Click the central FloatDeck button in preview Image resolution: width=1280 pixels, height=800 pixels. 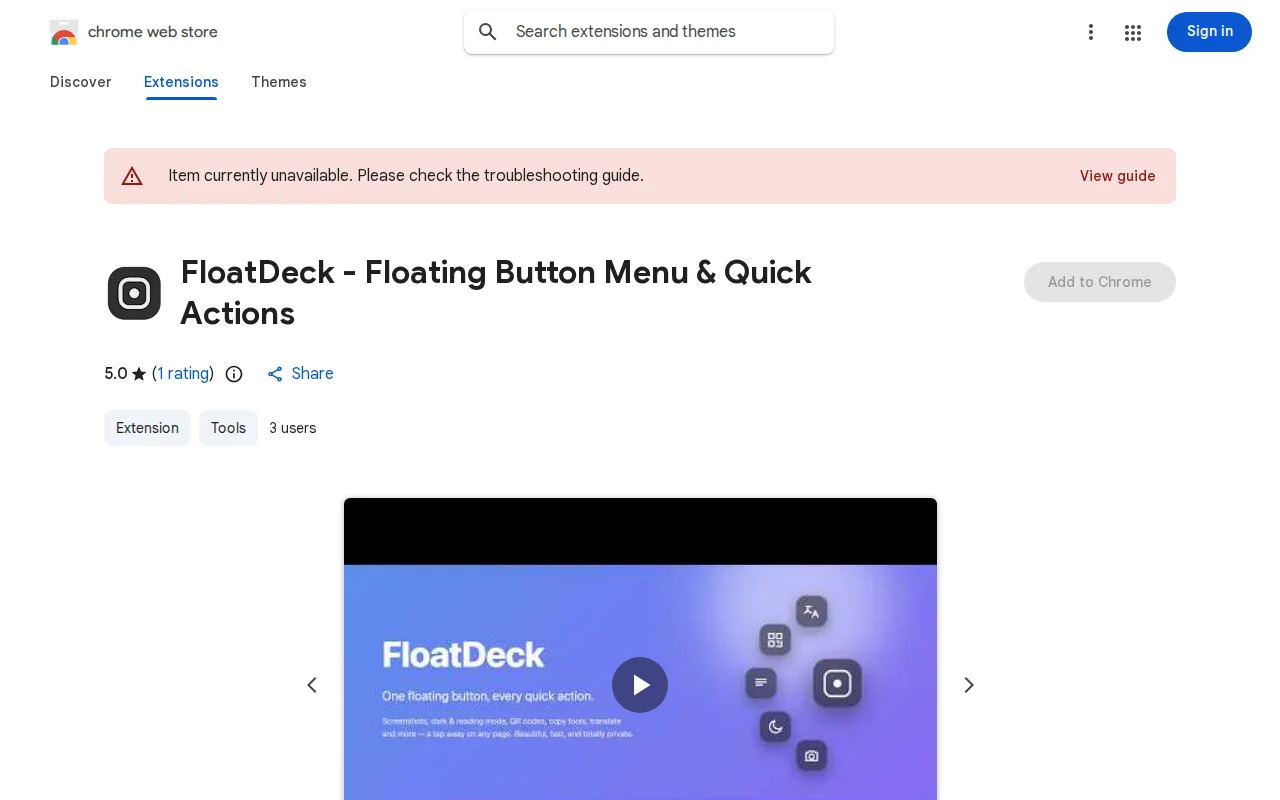(x=837, y=683)
